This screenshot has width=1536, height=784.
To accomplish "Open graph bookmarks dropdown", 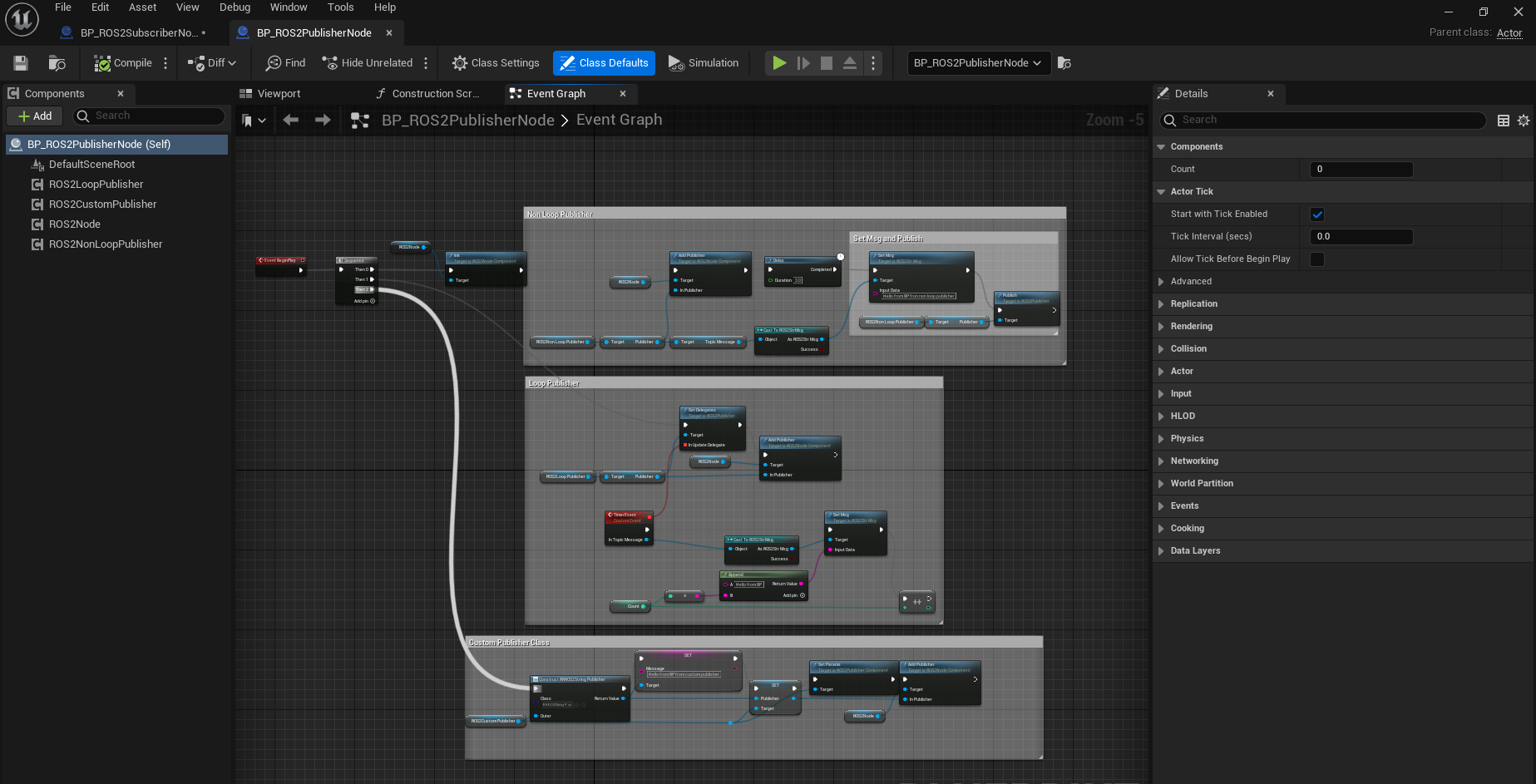I will (x=254, y=121).
